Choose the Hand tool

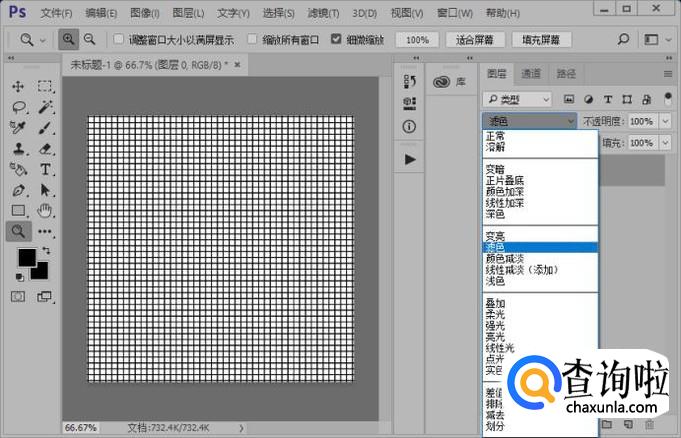coord(46,210)
